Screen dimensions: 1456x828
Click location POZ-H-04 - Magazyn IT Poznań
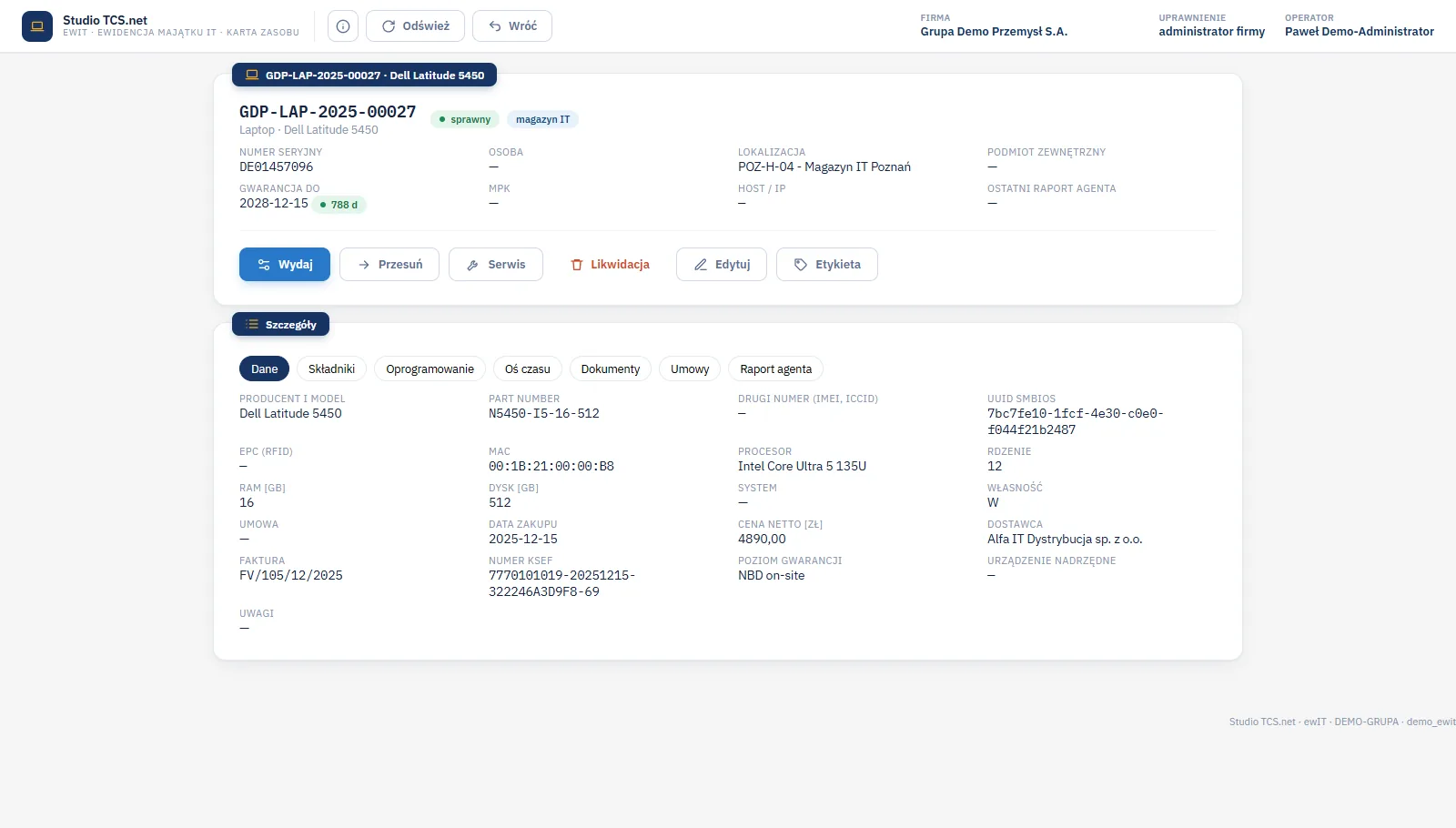pos(824,167)
